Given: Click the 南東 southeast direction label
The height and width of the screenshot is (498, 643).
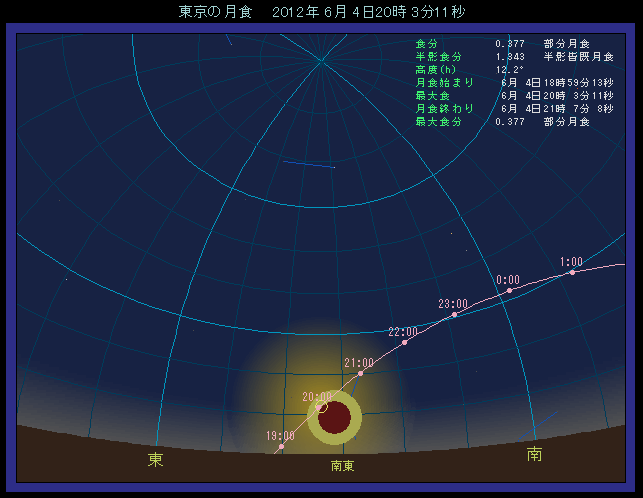Looking at the screenshot, I should pyautogui.click(x=342, y=466).
